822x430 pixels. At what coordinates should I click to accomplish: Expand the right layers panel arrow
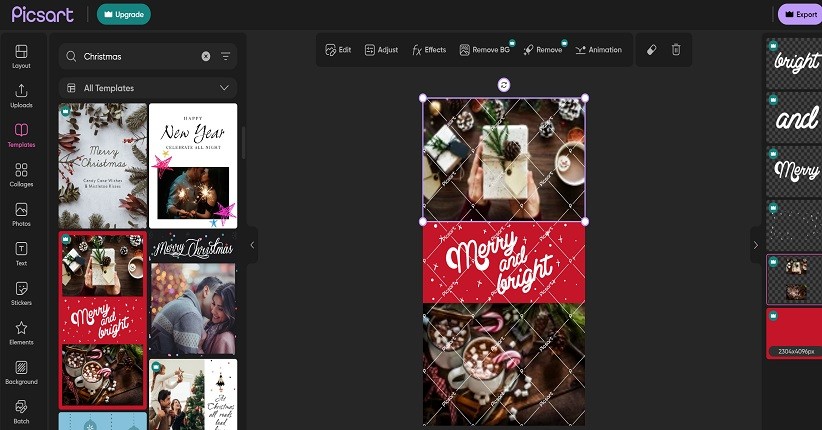(755, 245)
